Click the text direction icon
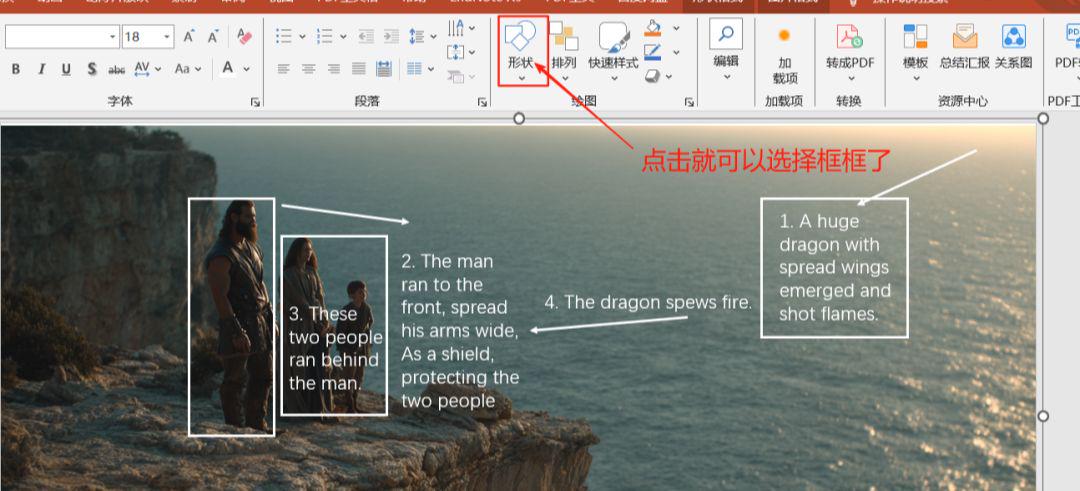This screenshot has width=1080, height=491. 456,28
